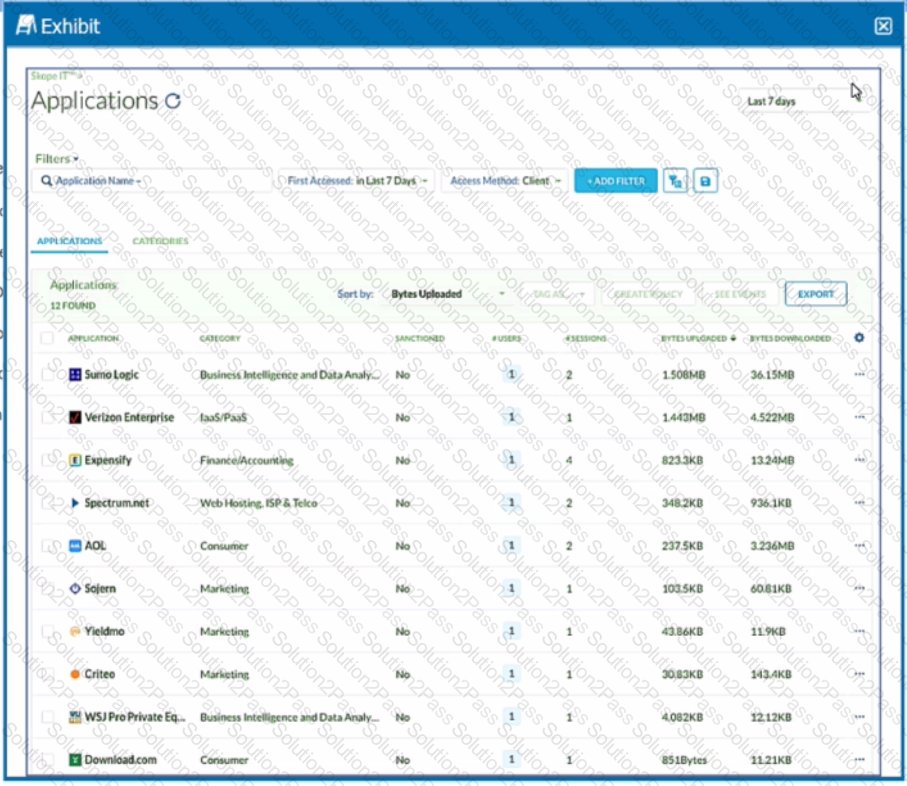Image resolution: width=907 pixels, height=786 pixels.
Task: Click the filter funnel icon button
Action: pyautogui.click(x=675, y=181)
